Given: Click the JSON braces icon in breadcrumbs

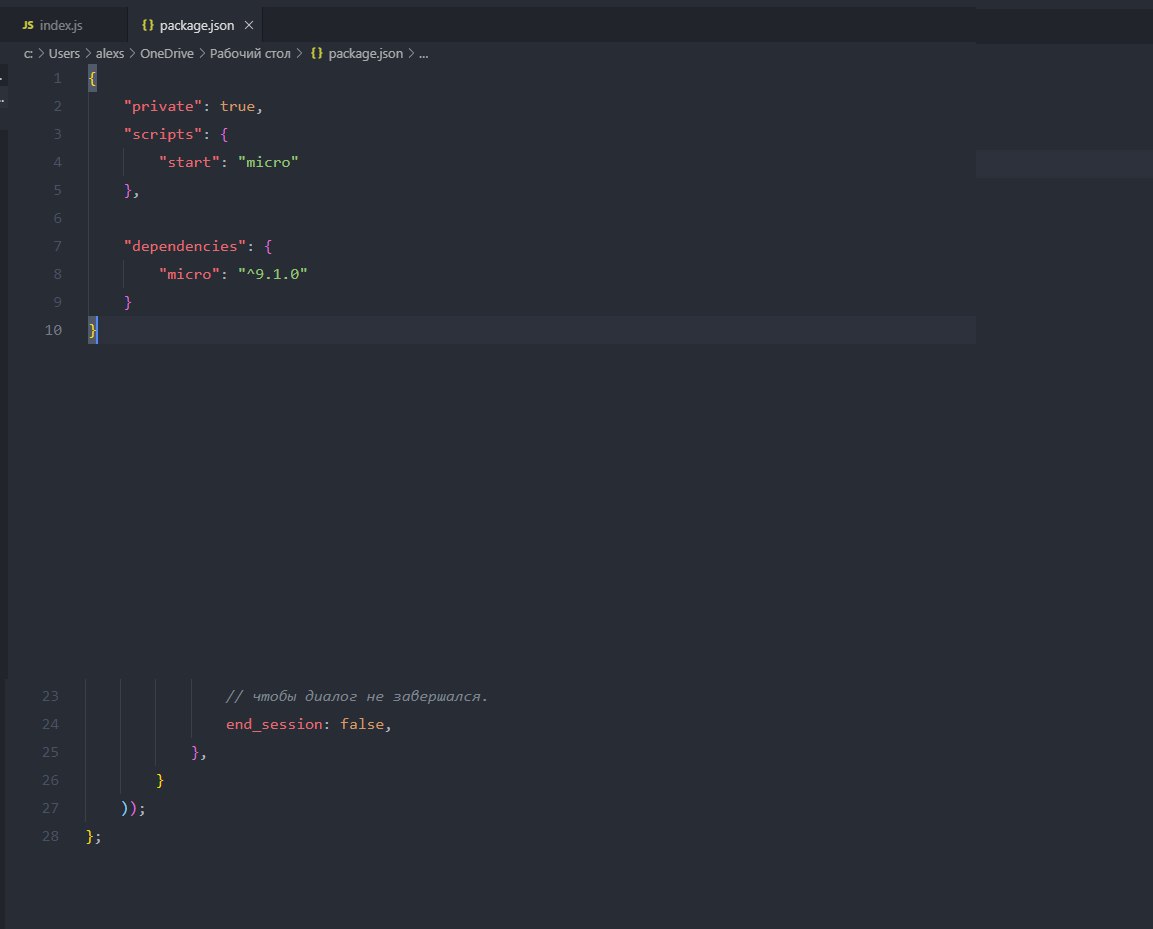Looking at the screenshot, I should (x=317, y=54).
